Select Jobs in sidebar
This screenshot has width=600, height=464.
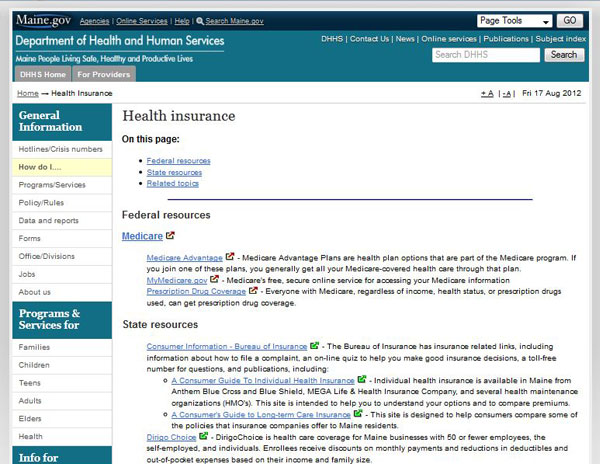pyautogui.click(x=62, y=274)
